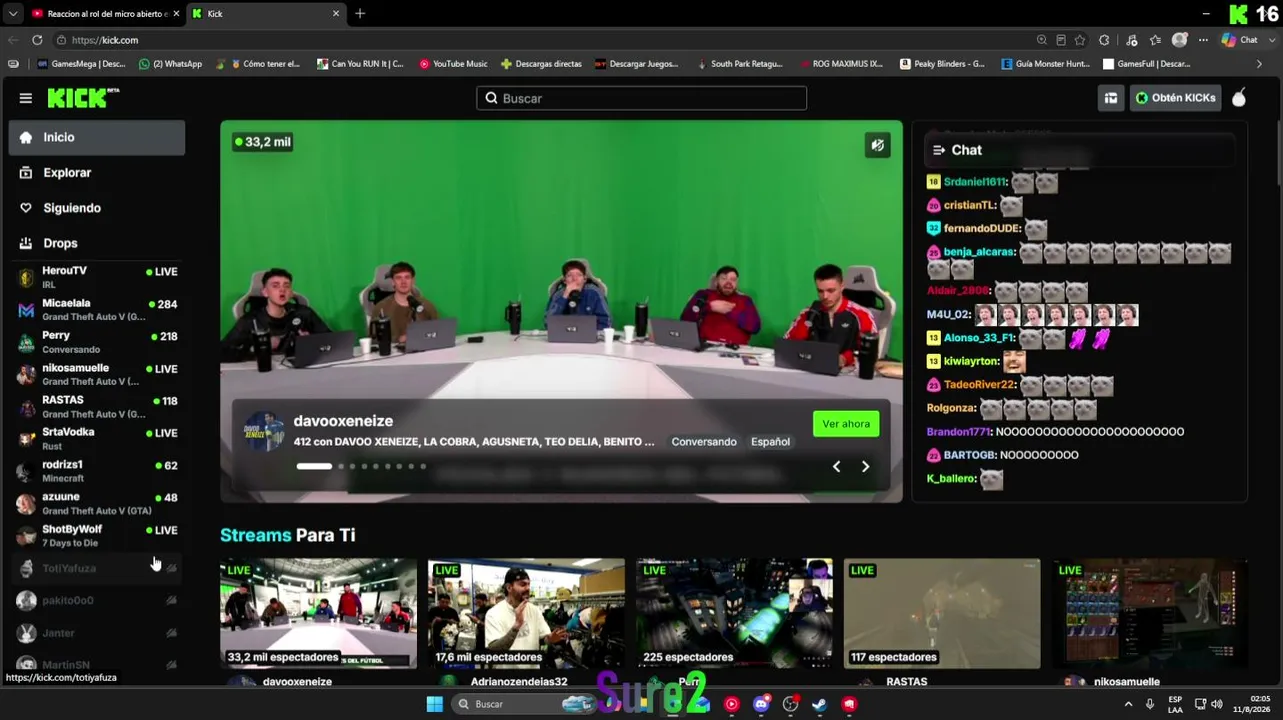The width and height of the screenshot is (1283, 720).
Task: Open Discord from the taskbar
Action: click(761, 704)
